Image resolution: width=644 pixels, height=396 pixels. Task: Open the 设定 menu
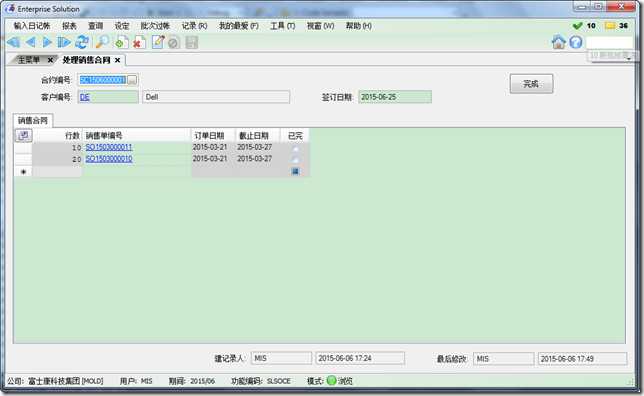(122, 26)
